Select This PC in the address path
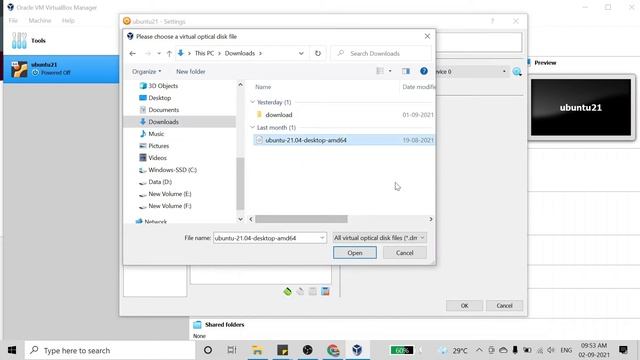This screenshot has width=640, height=360. (204, 53)
